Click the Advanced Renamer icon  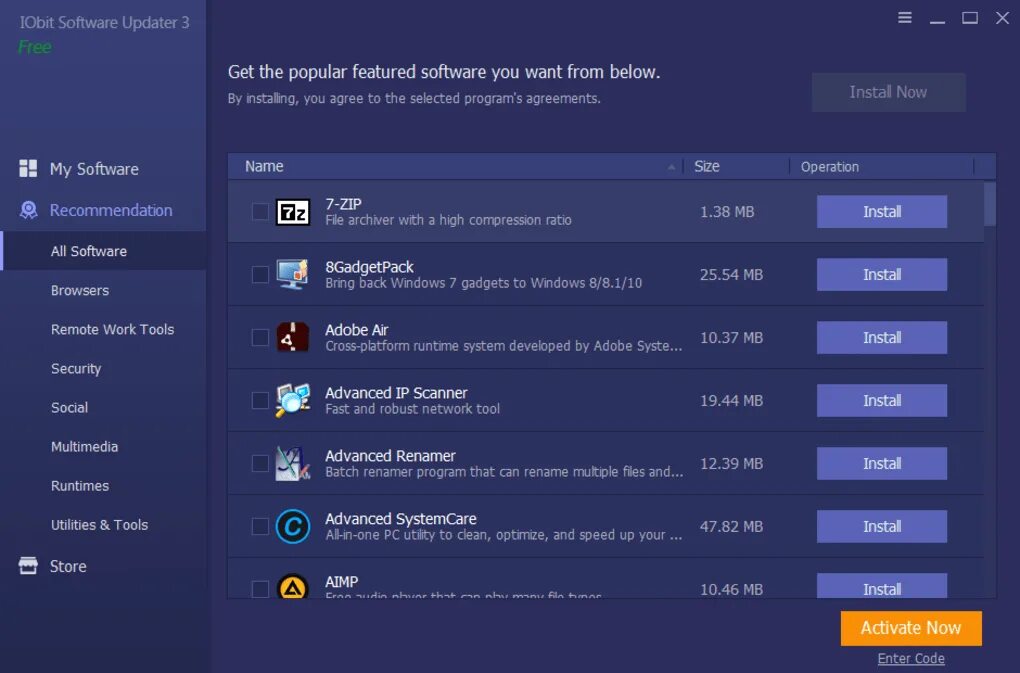(x=293, y=463)
